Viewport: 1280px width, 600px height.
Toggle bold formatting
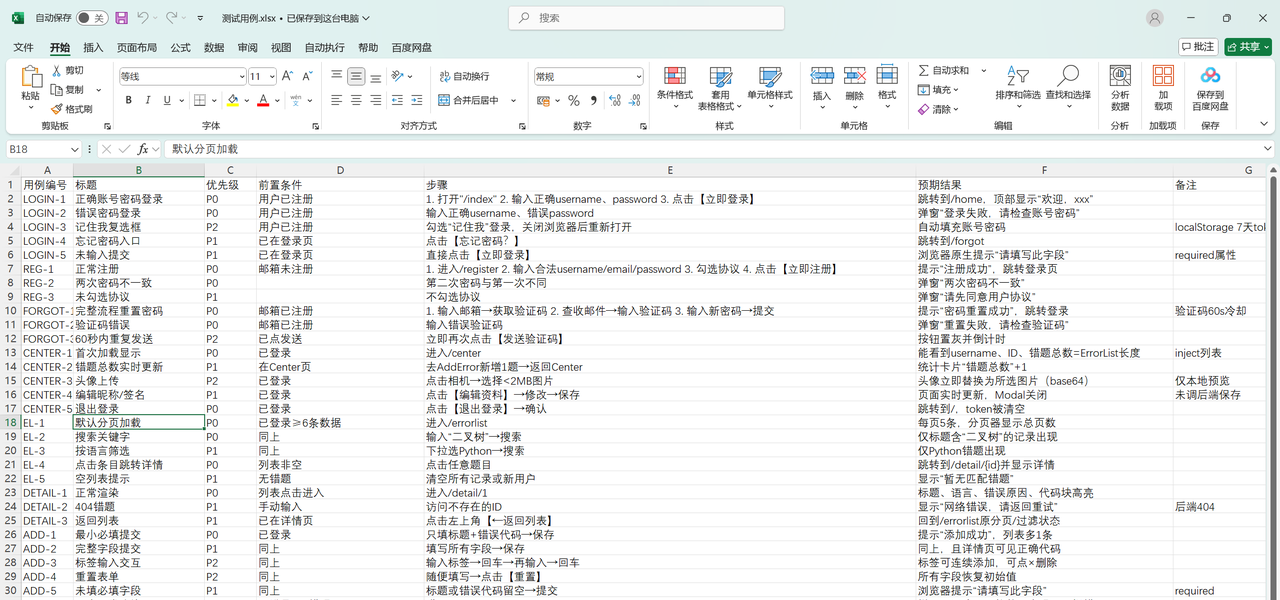pos(129,100)
